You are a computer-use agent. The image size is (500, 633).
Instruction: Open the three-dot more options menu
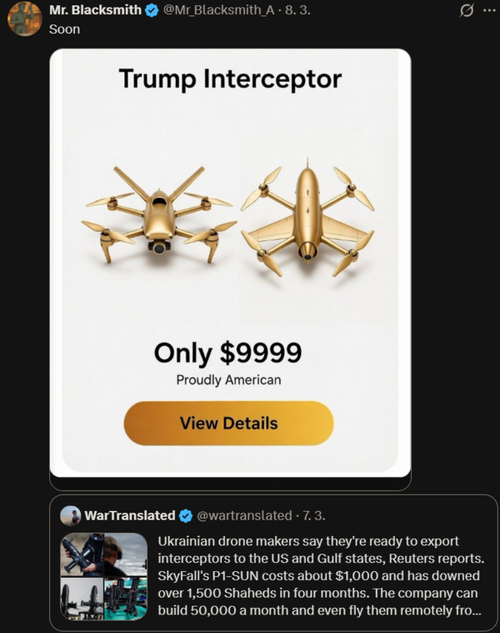pos(489,10)
